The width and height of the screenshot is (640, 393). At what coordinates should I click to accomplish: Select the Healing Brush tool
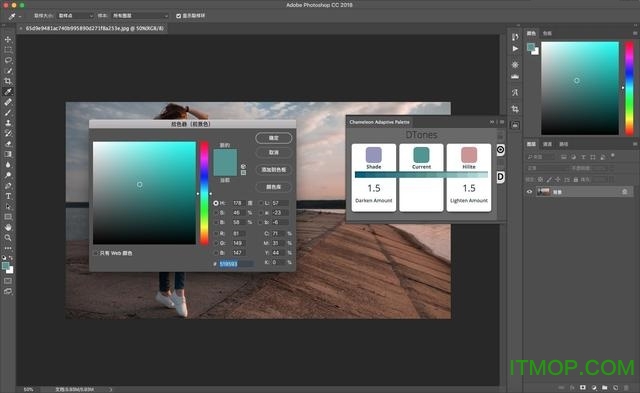click(8, 102)
